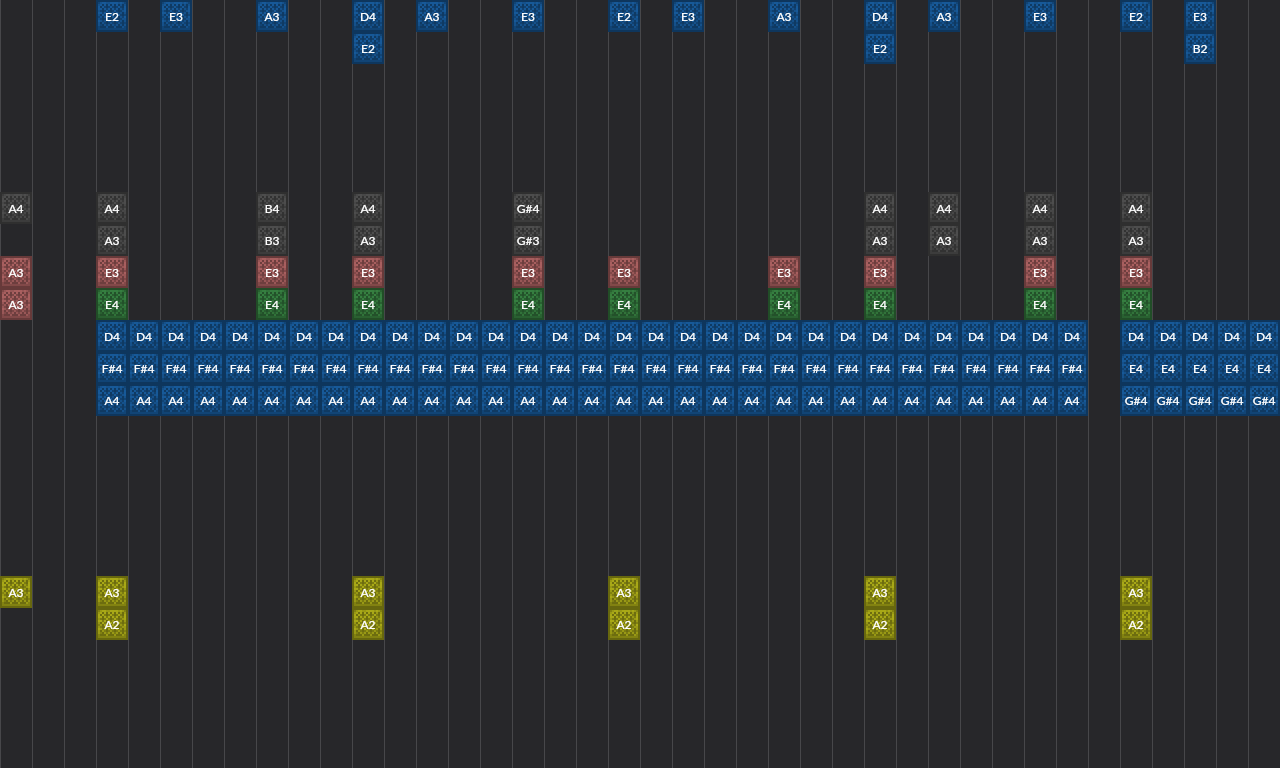
Task: Click the top-left blue E2 note
Action: coord(112,17)
